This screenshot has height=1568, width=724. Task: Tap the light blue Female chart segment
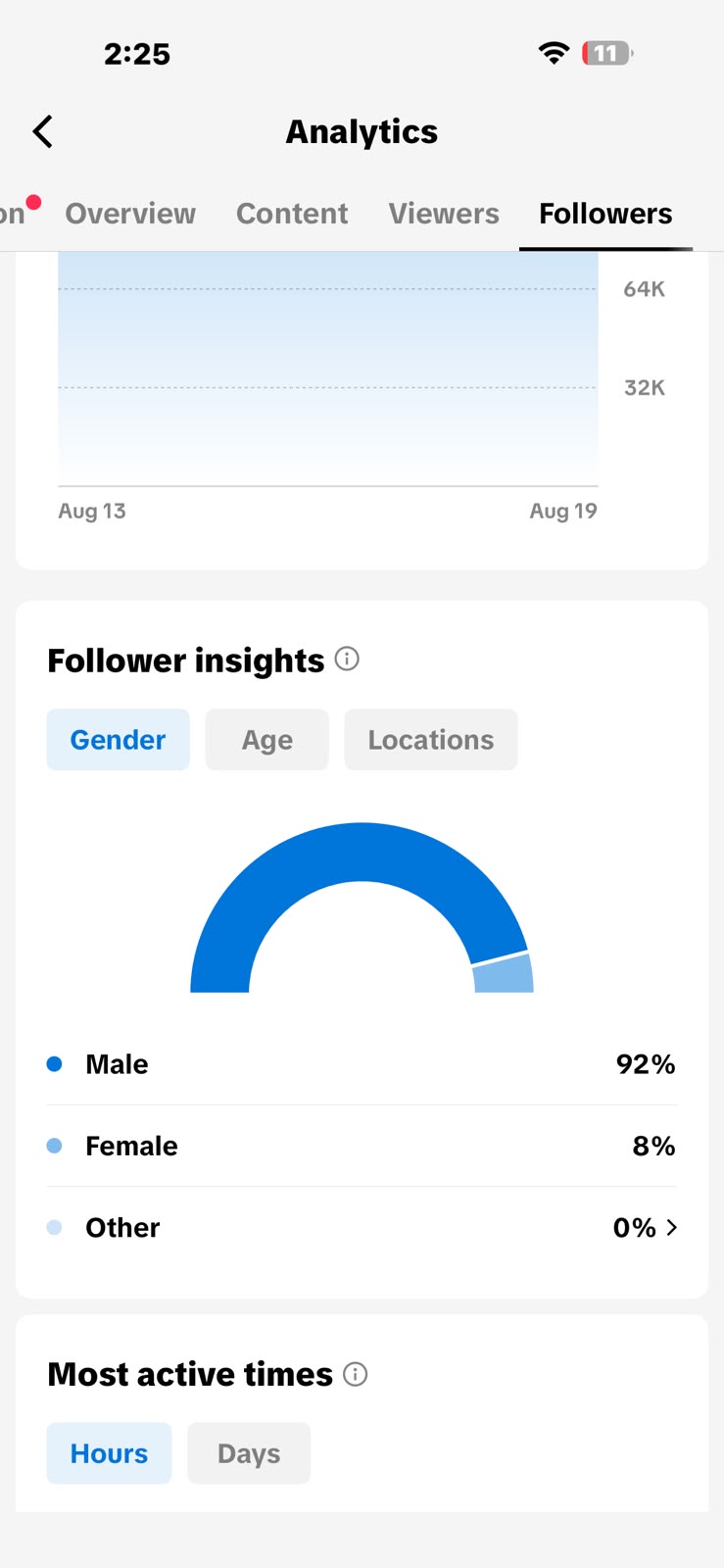[x=504, y=974]
